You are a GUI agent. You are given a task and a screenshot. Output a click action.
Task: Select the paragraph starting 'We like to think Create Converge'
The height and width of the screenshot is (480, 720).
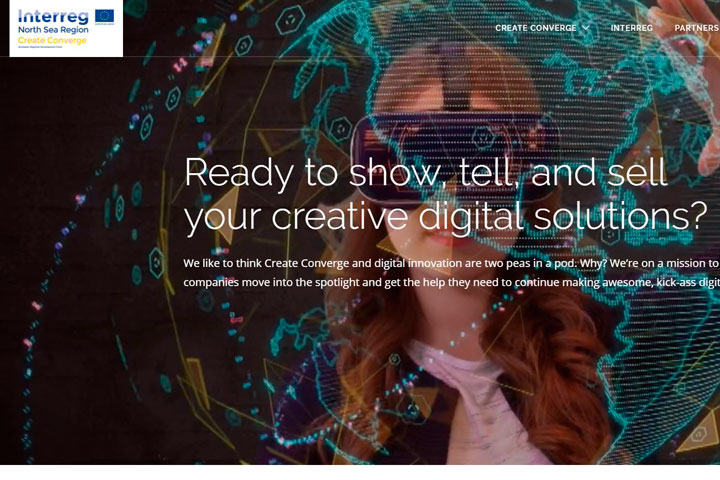tap(451, 272)
